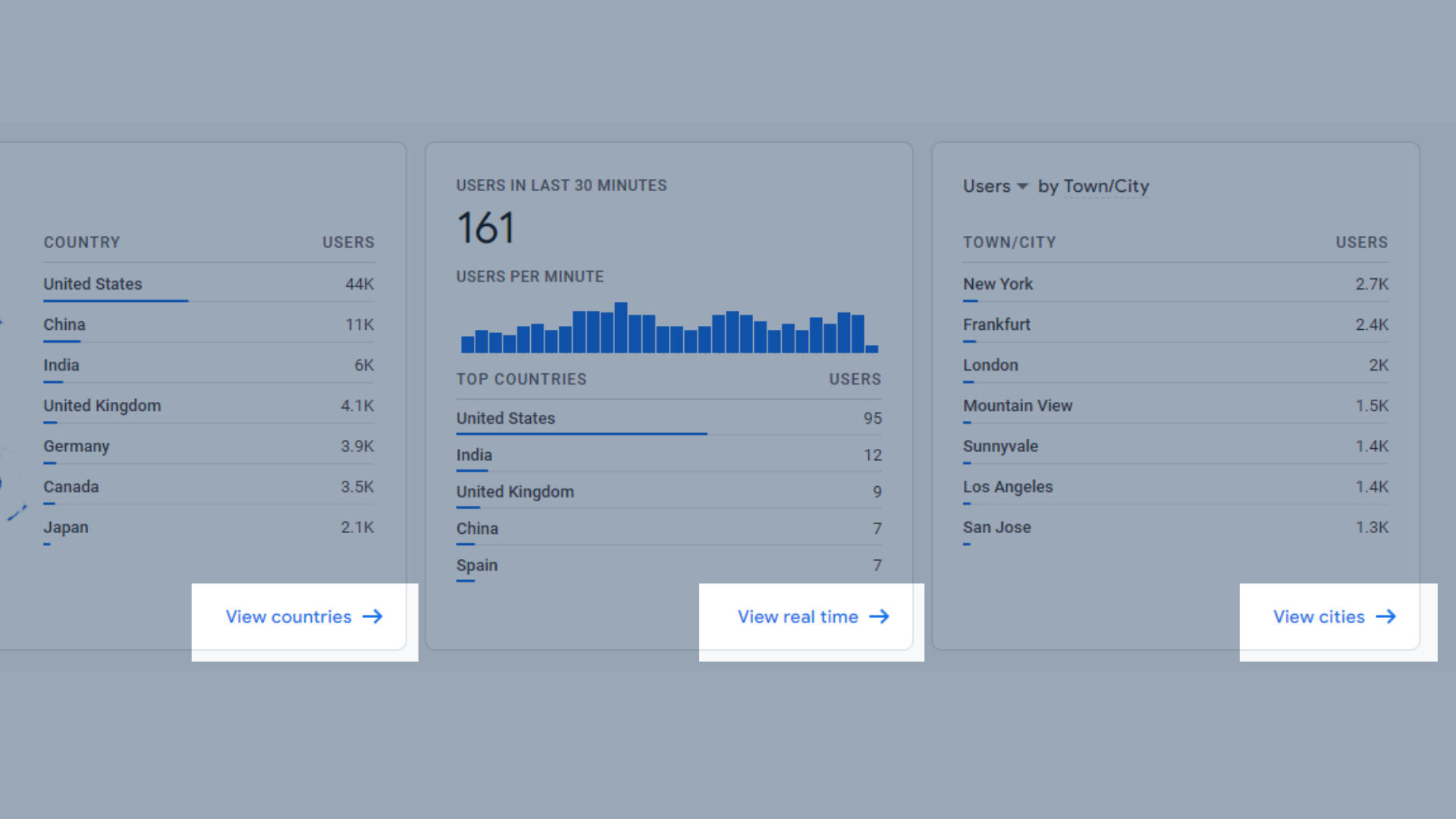Click the View cities link text
1456x819 pixels.
(x=1319, y=617)
